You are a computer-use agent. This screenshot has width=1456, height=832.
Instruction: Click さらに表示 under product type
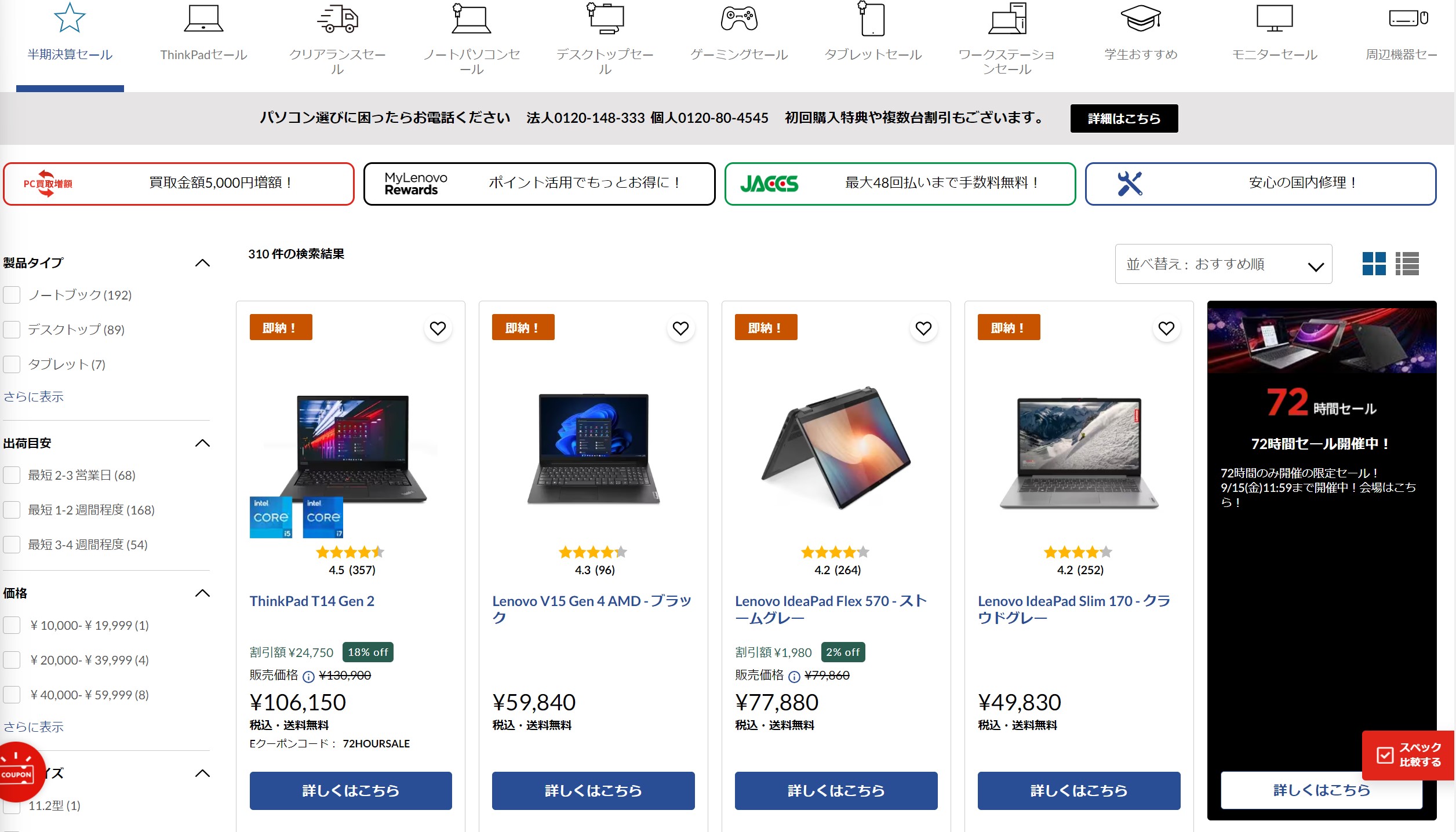click(x=34, y=397)
